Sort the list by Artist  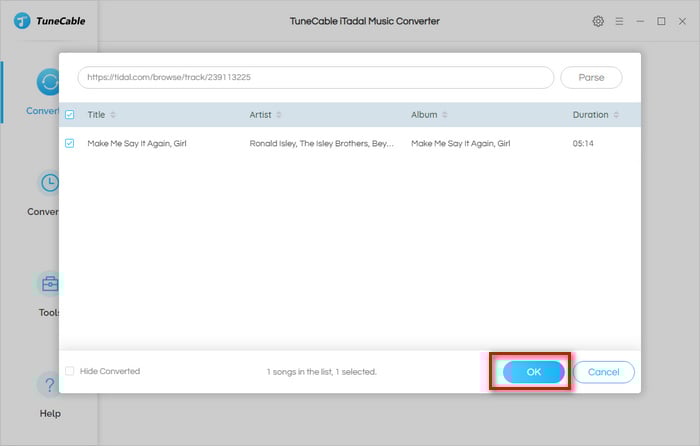279,115
